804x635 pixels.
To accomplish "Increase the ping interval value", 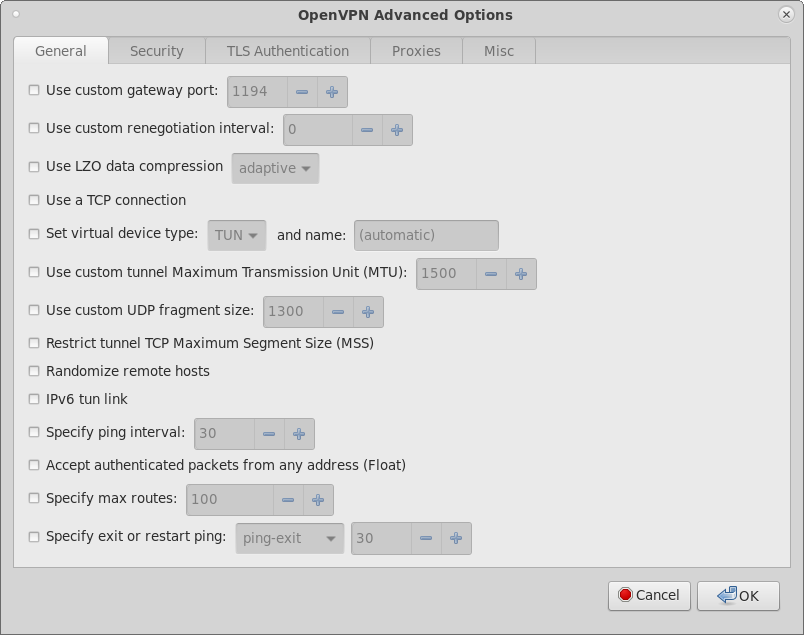I will (x=299, y=434).
